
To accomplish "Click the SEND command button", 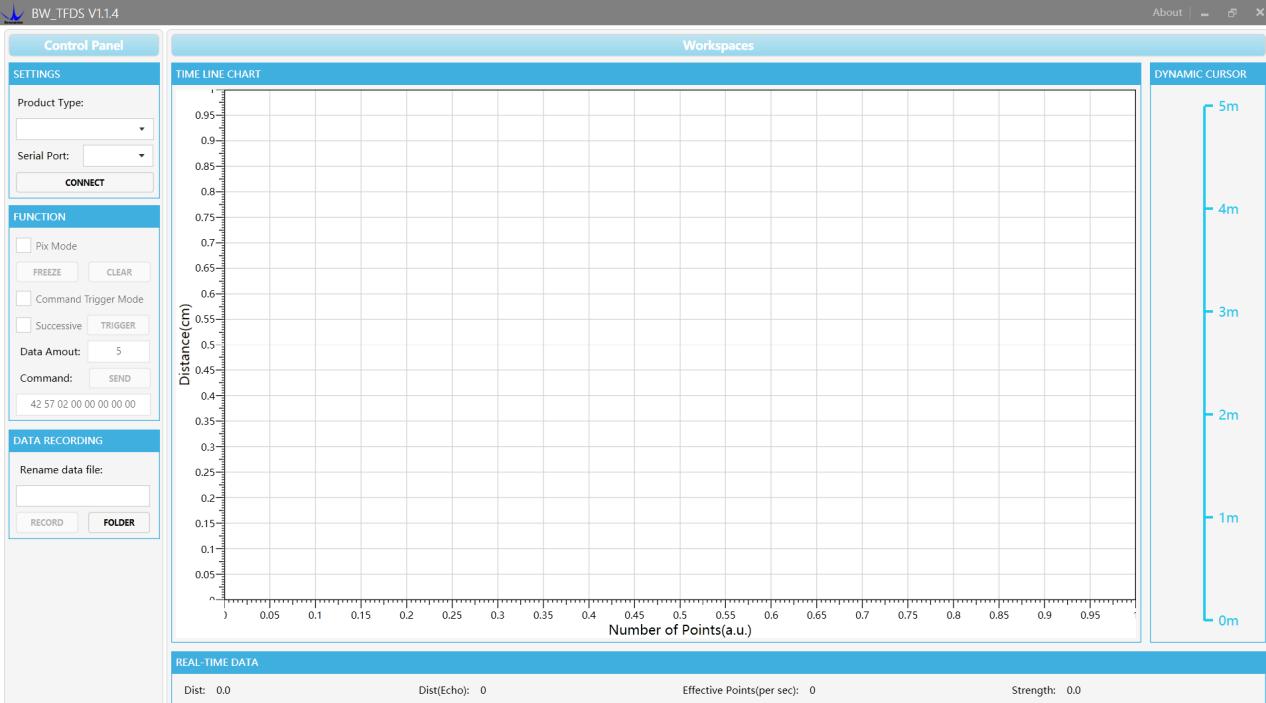I will pos(119,378).
